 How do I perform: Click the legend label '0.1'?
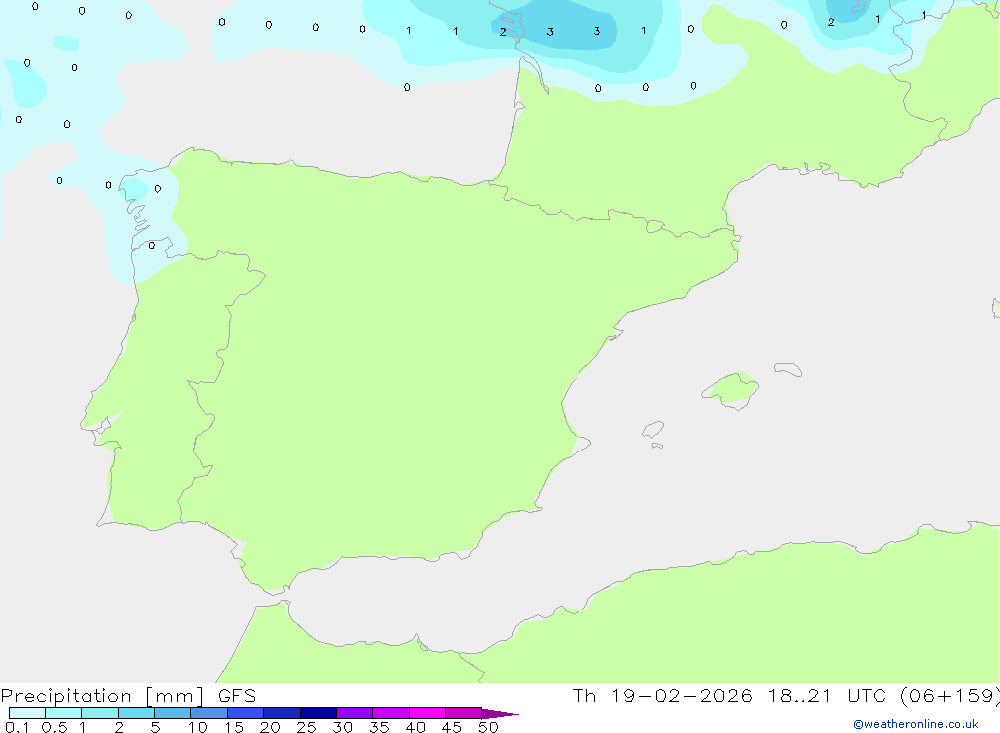(17, 727)
